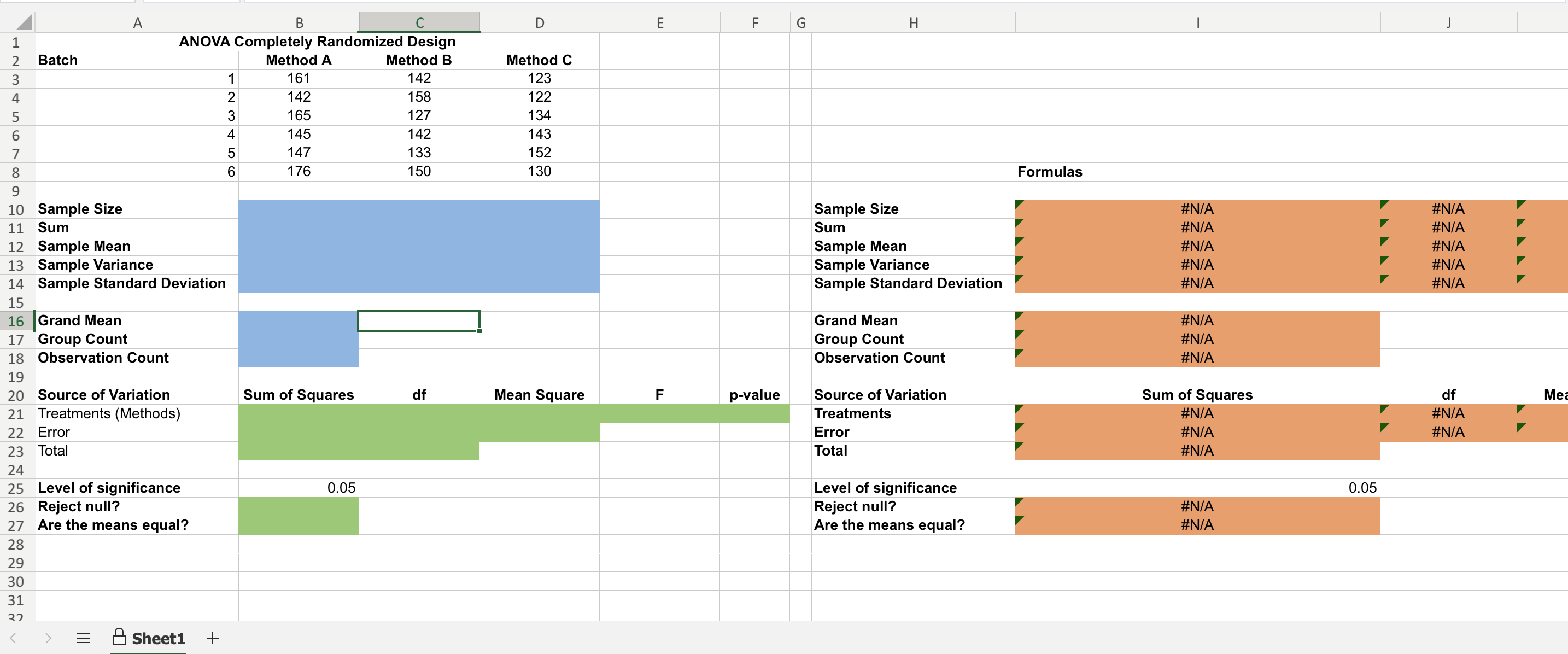The width and height of the screenshot is (1568, 654).
Task: Open the sheet list hamburger menu
Action: [x=82, y=638]
